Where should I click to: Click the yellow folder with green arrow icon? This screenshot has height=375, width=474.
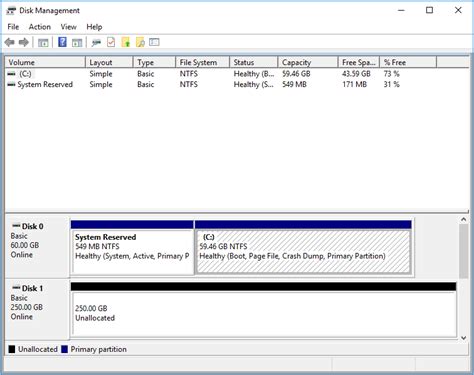[x=126, y=42]
